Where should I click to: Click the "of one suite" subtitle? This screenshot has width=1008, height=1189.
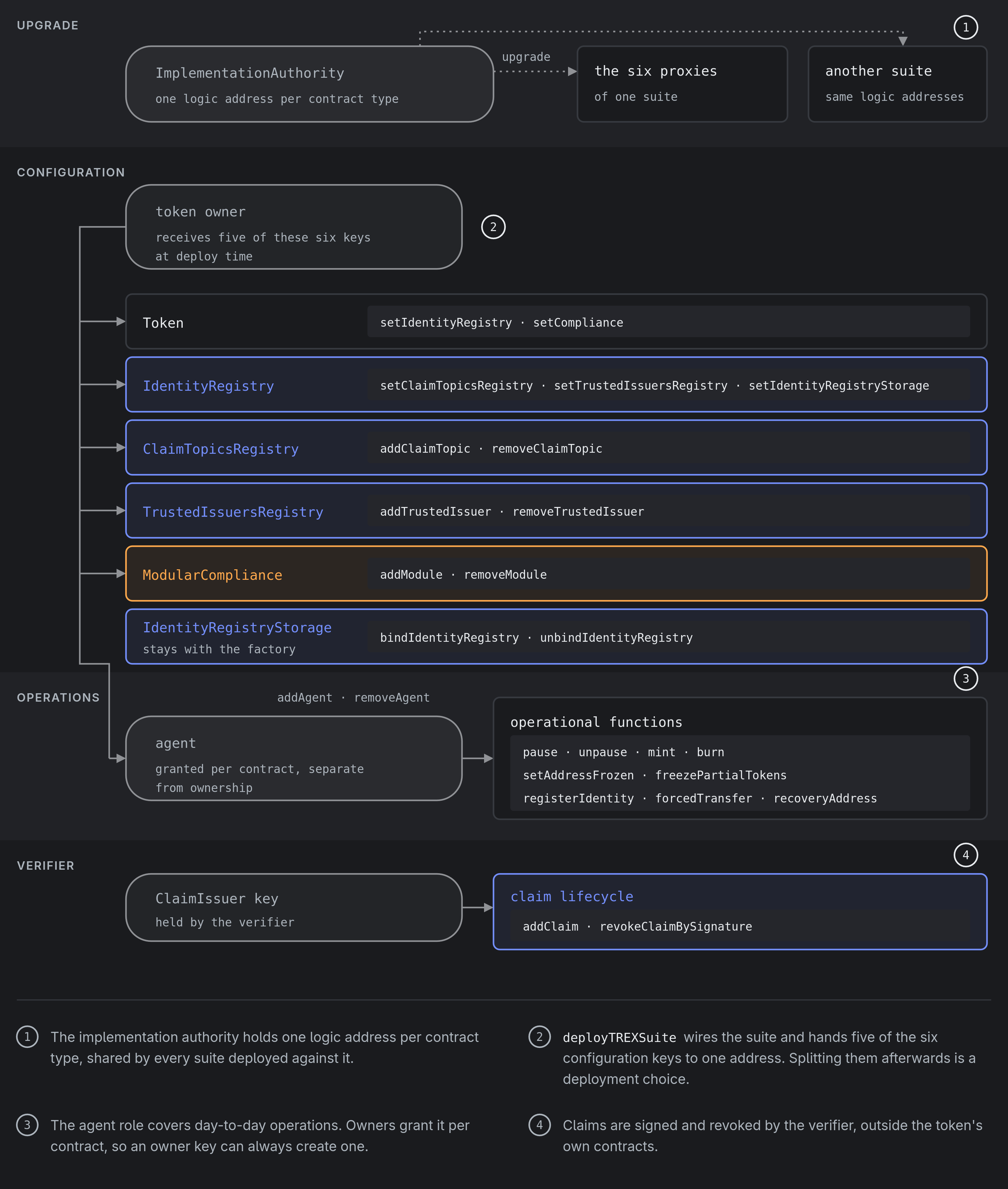636,97
